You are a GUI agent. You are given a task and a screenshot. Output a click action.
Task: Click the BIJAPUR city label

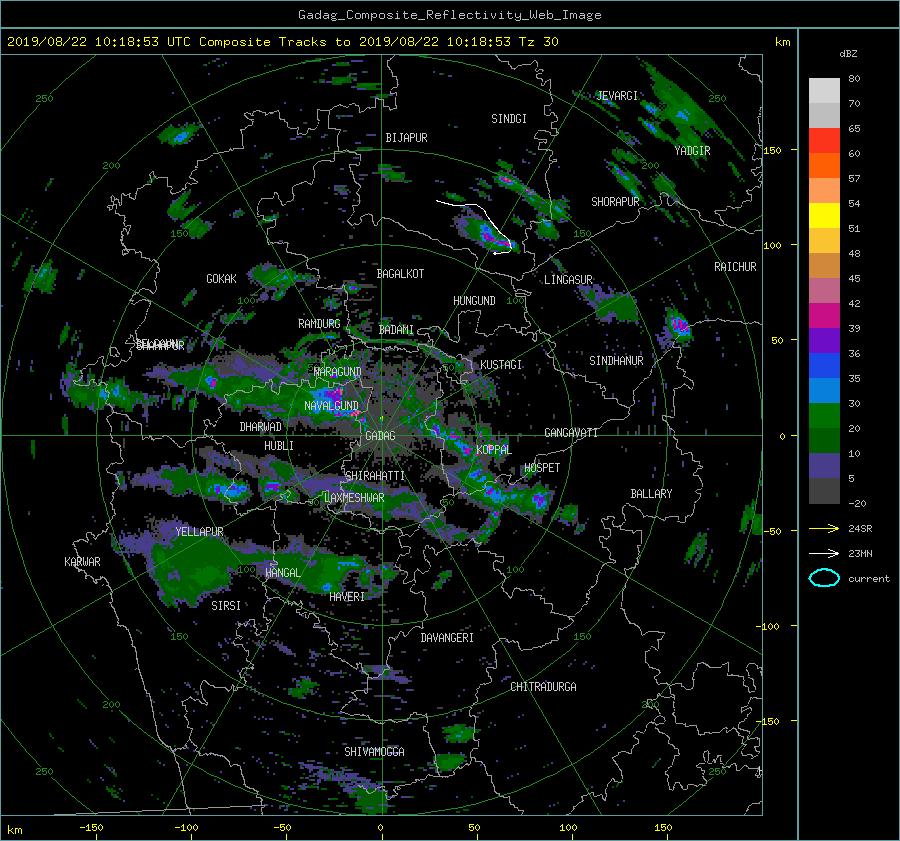(x=406, y=138)
